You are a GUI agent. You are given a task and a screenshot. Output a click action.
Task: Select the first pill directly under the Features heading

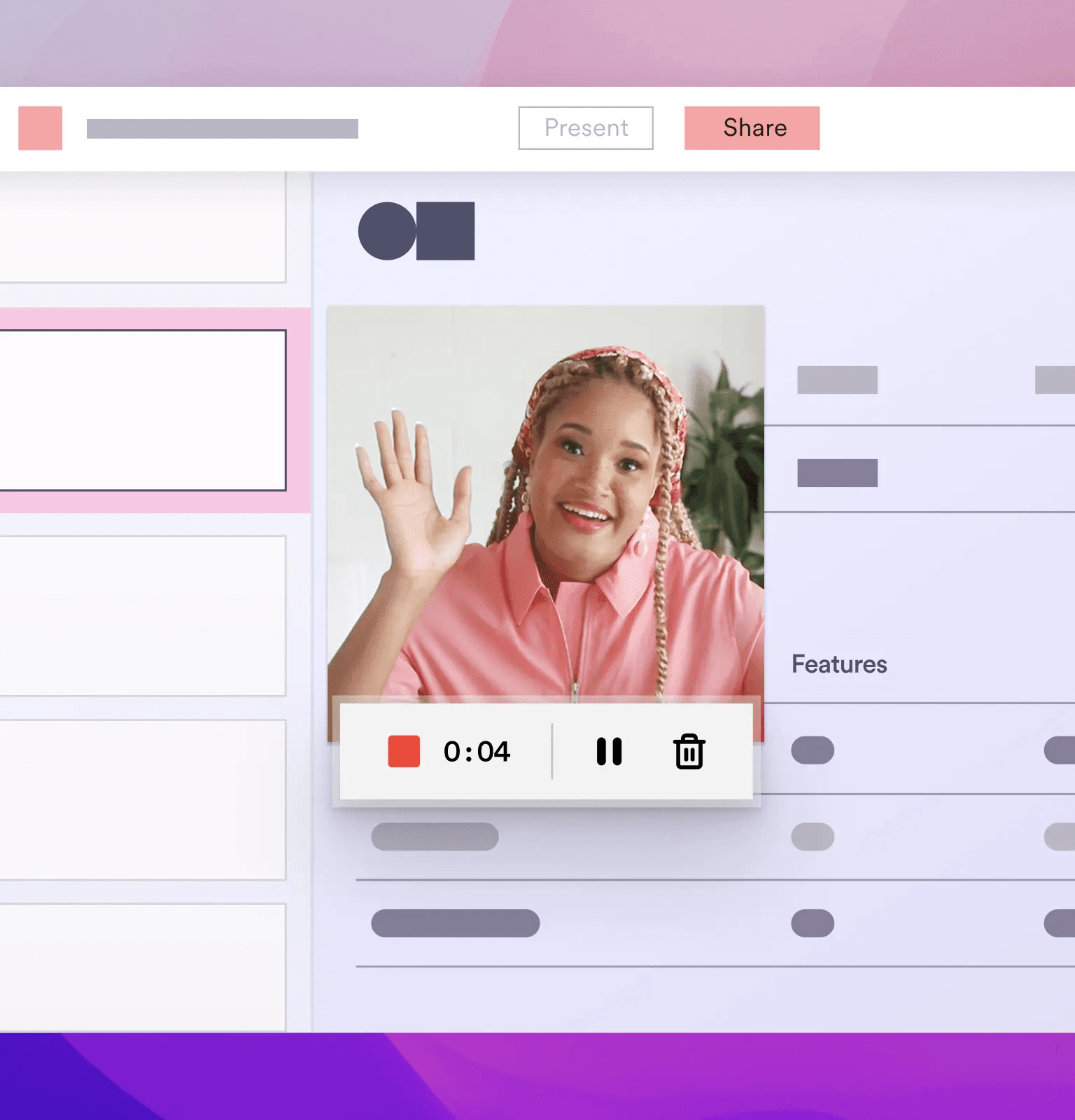812,750
